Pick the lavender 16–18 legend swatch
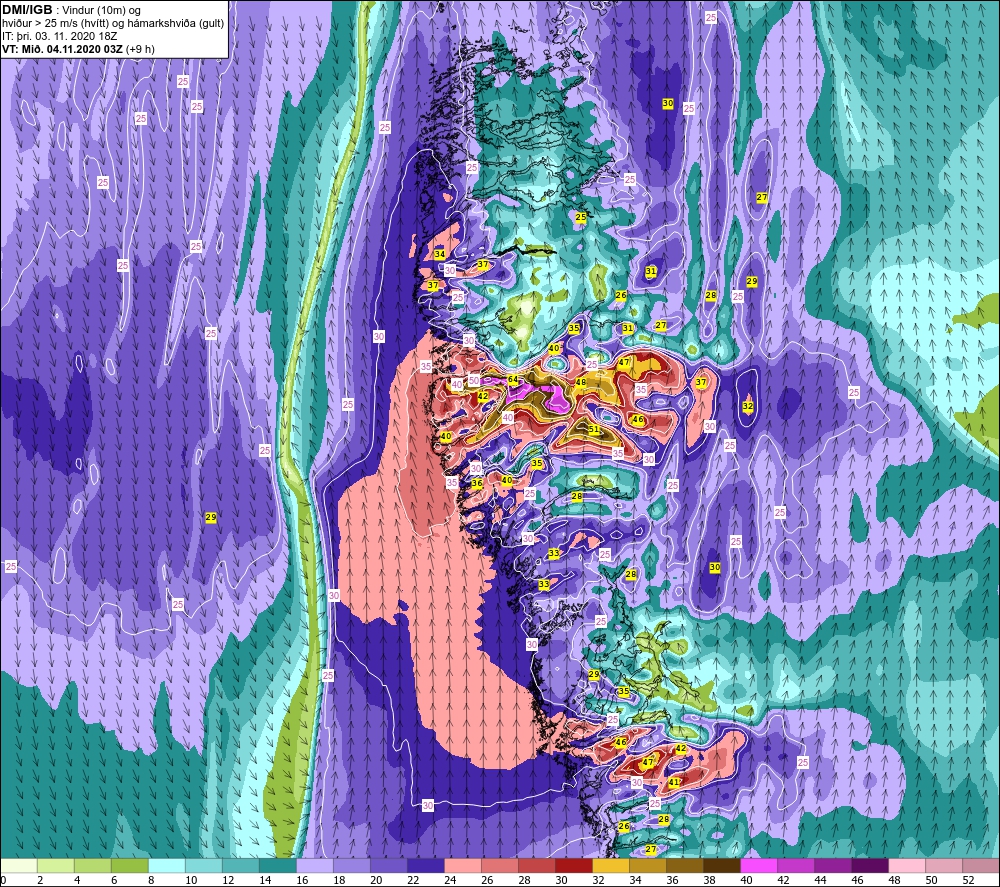This screenshot has width=1000, height=887. tap(315, 865)
